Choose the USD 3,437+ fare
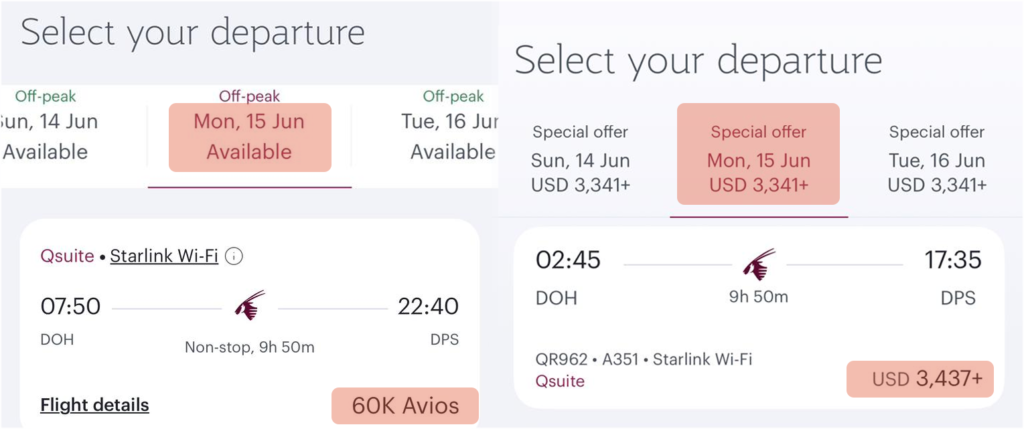This screenshot has height=429, width=1024. [920, 379]
